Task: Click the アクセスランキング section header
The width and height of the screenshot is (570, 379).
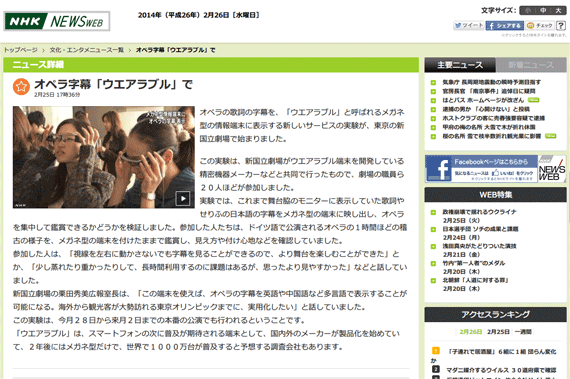Action: tap(495, 314)
